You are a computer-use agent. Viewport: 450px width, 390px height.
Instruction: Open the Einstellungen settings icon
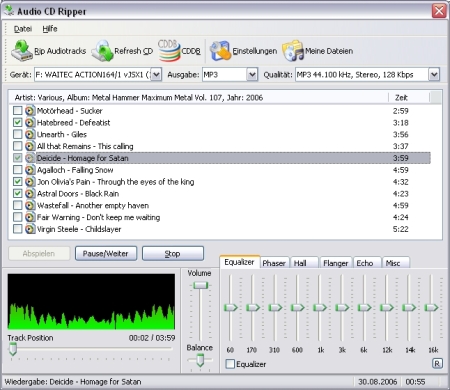coord(220,51)
